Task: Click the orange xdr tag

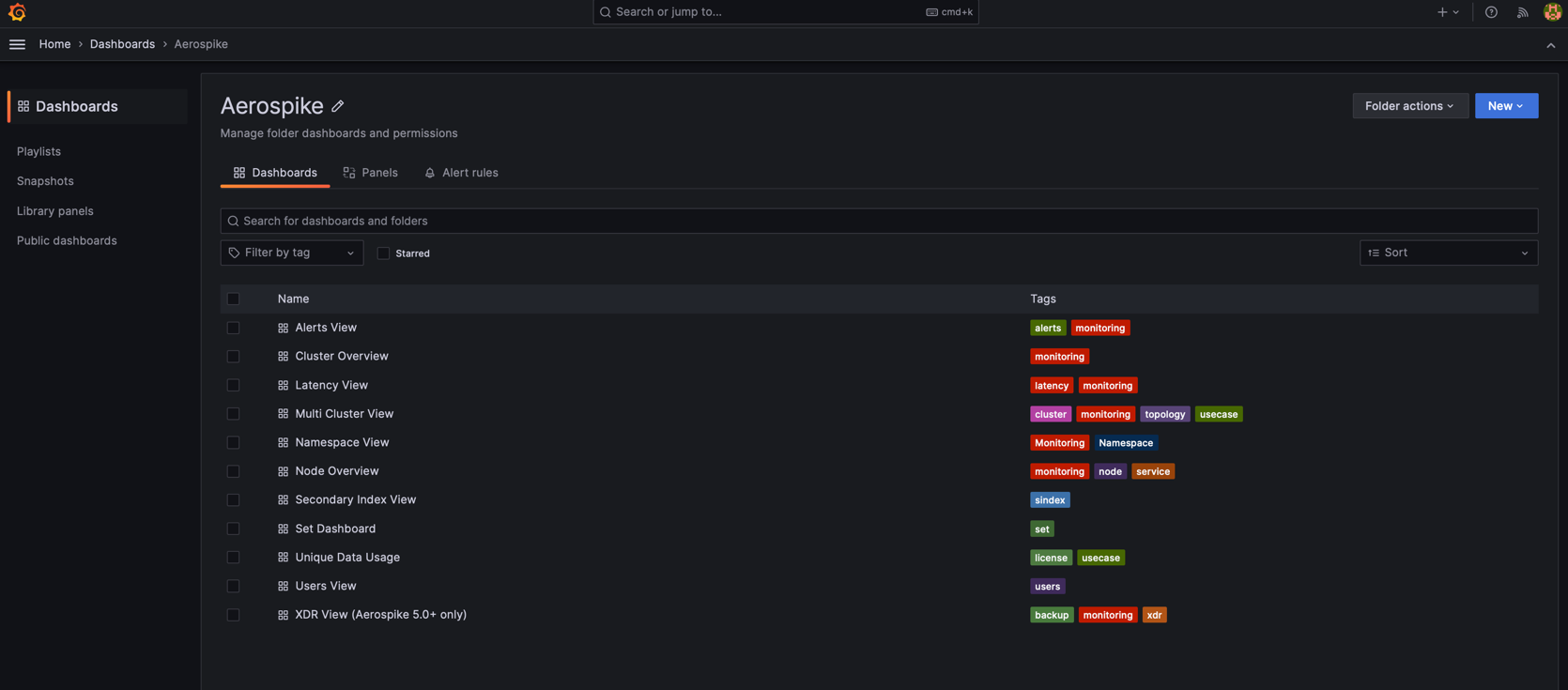Action: tap(1154, 615)
